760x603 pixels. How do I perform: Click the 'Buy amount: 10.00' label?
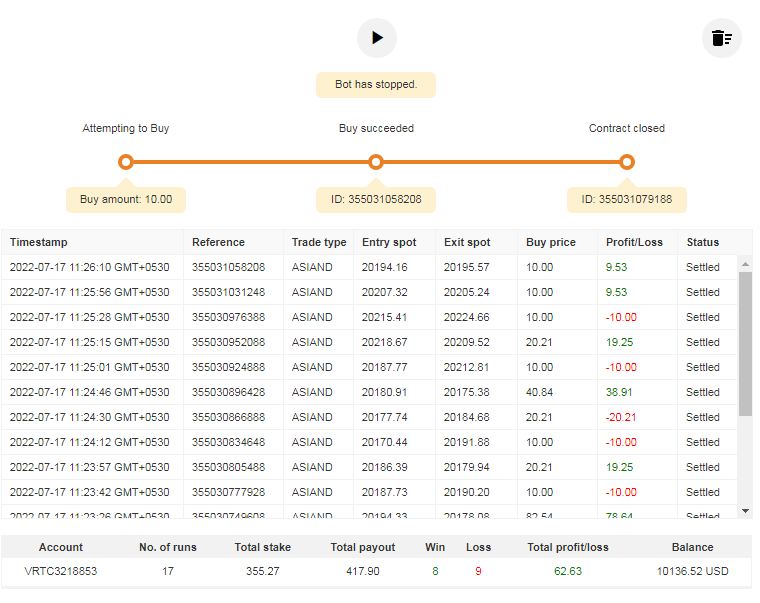tap(126, 199)
